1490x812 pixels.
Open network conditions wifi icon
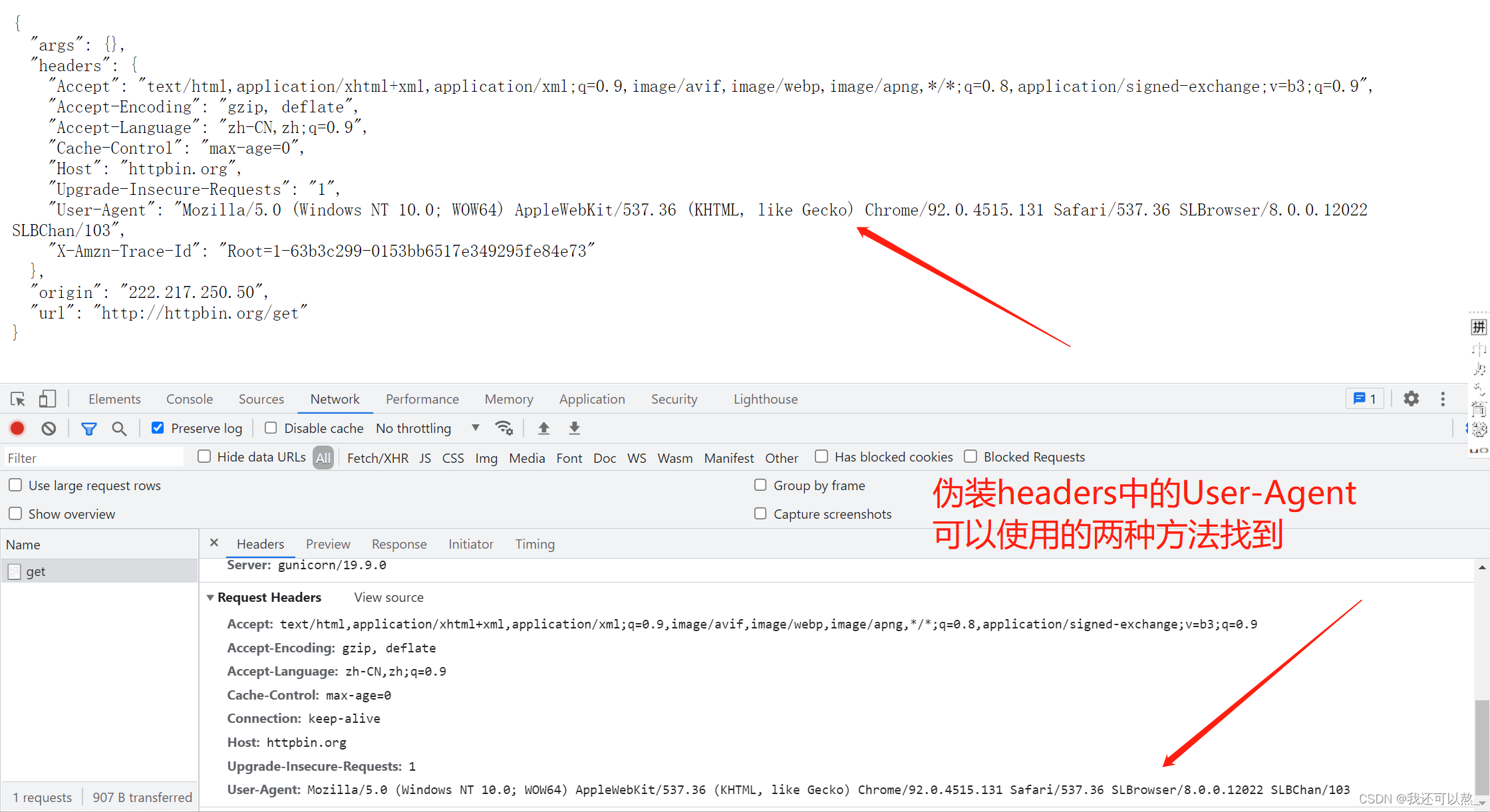click(504, 428)
